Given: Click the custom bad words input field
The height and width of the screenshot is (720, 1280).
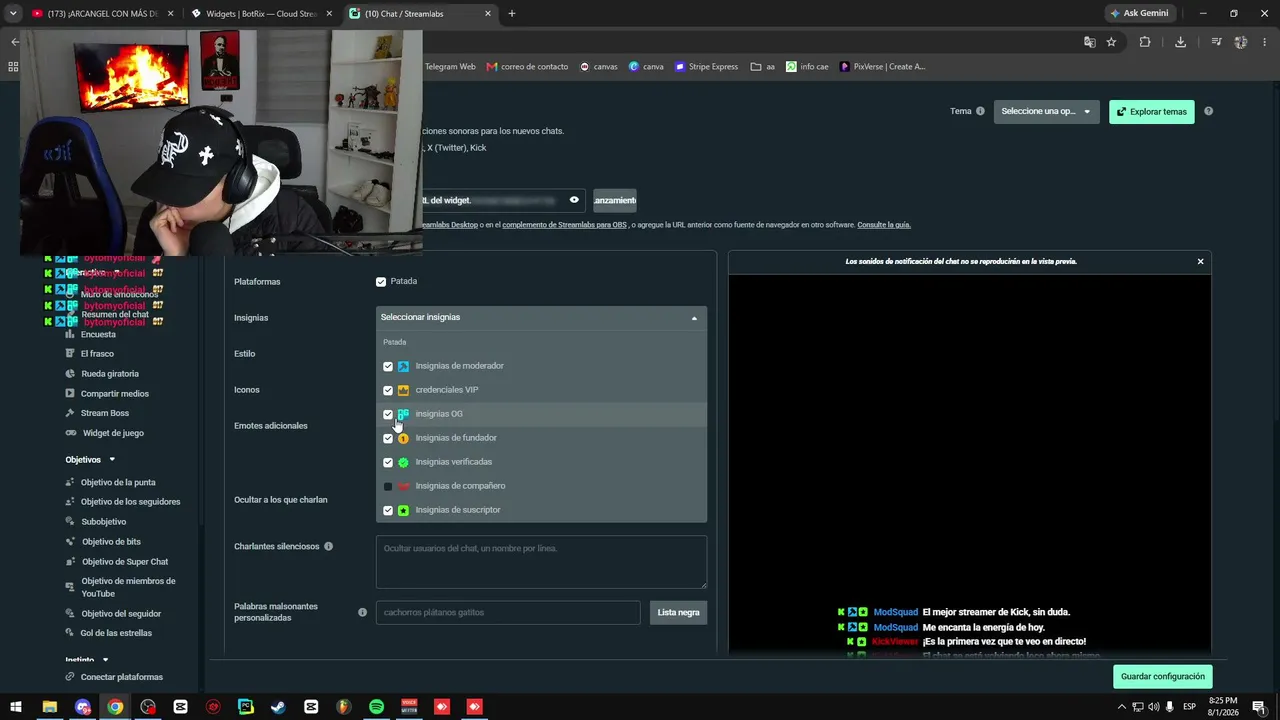Looking at the screenshot, I should click(x=508, y=612).
